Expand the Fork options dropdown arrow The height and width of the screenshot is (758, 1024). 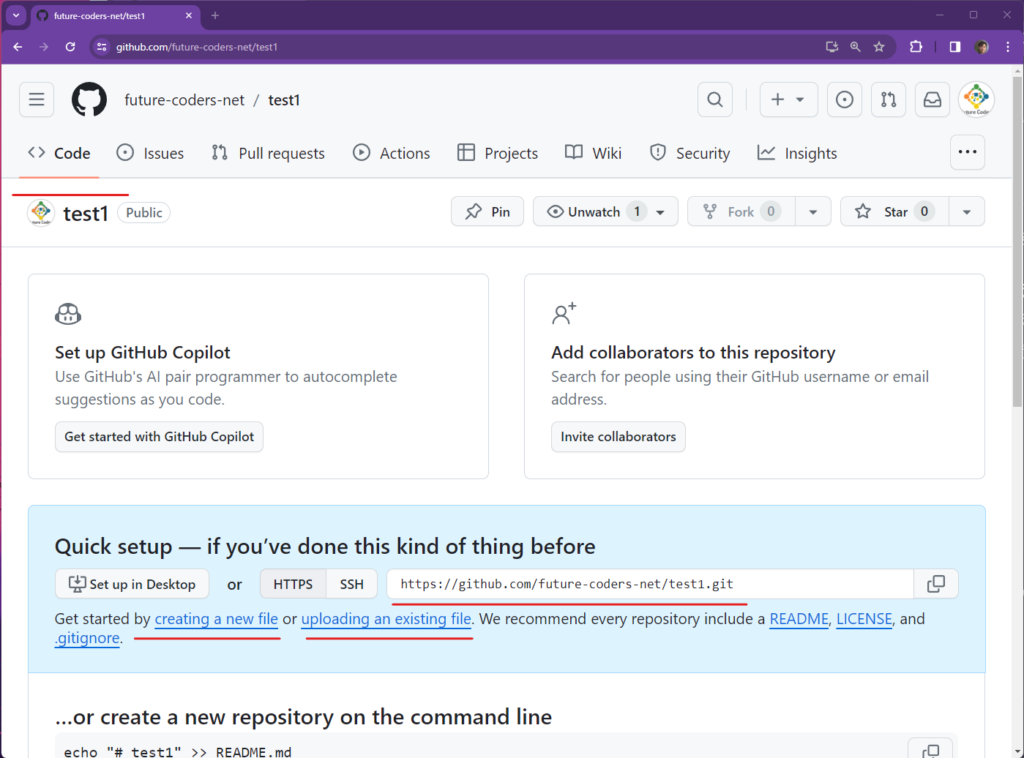[x=813, y=212]
